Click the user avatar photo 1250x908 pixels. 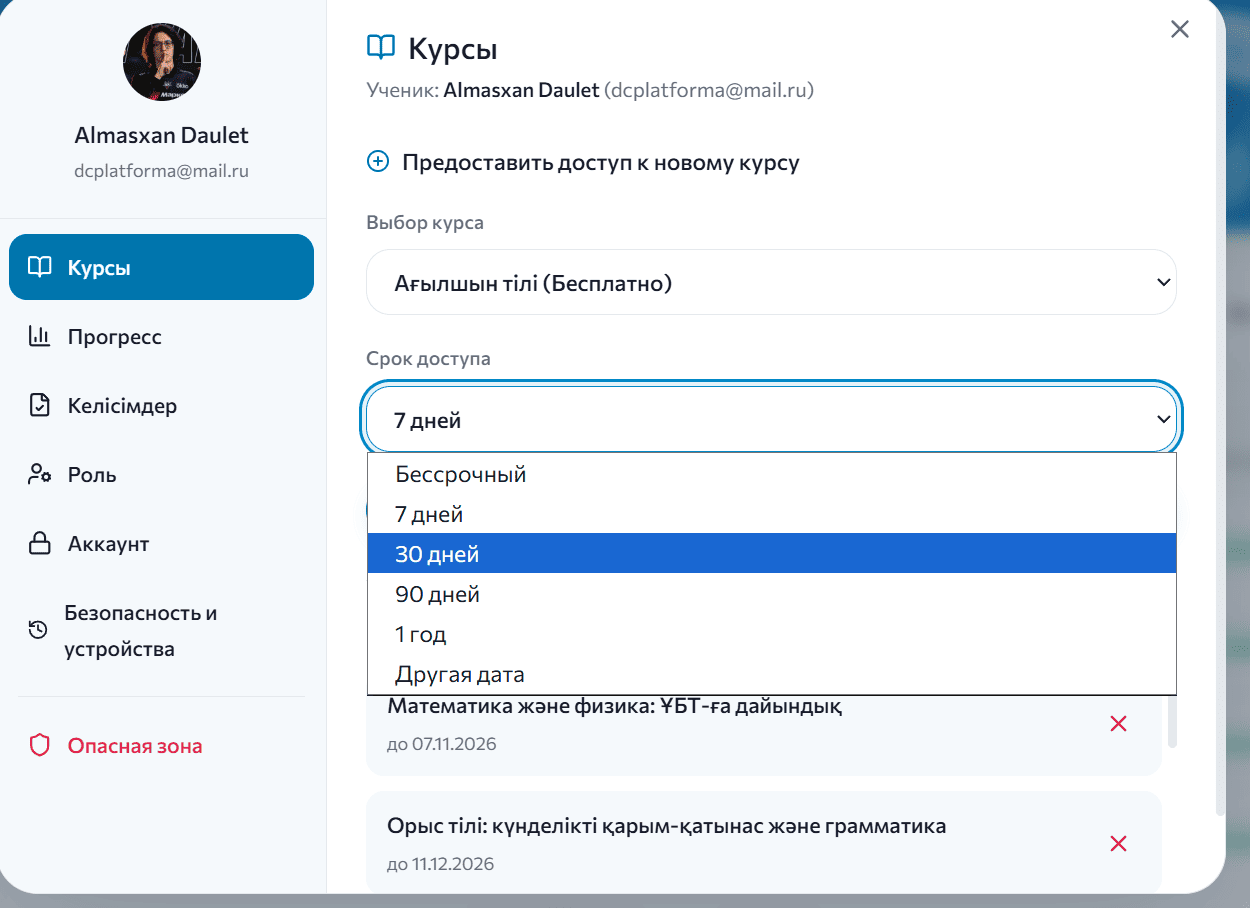click(161, 62)
